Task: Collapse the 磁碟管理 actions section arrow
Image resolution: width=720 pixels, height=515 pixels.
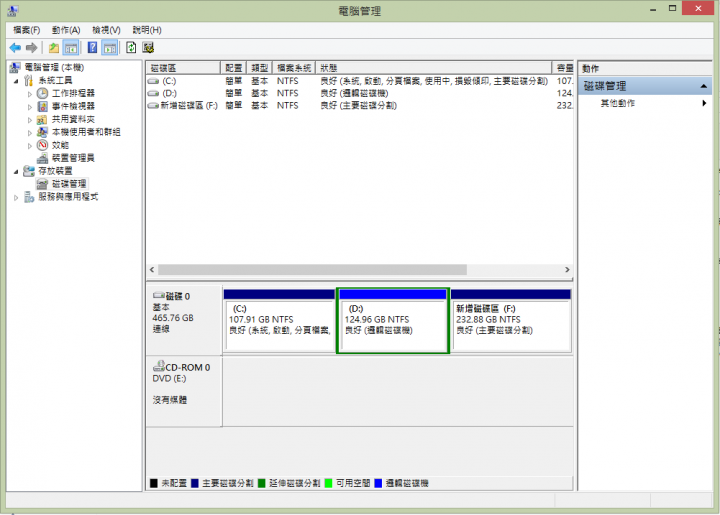Action: click(x=703, y=86)
